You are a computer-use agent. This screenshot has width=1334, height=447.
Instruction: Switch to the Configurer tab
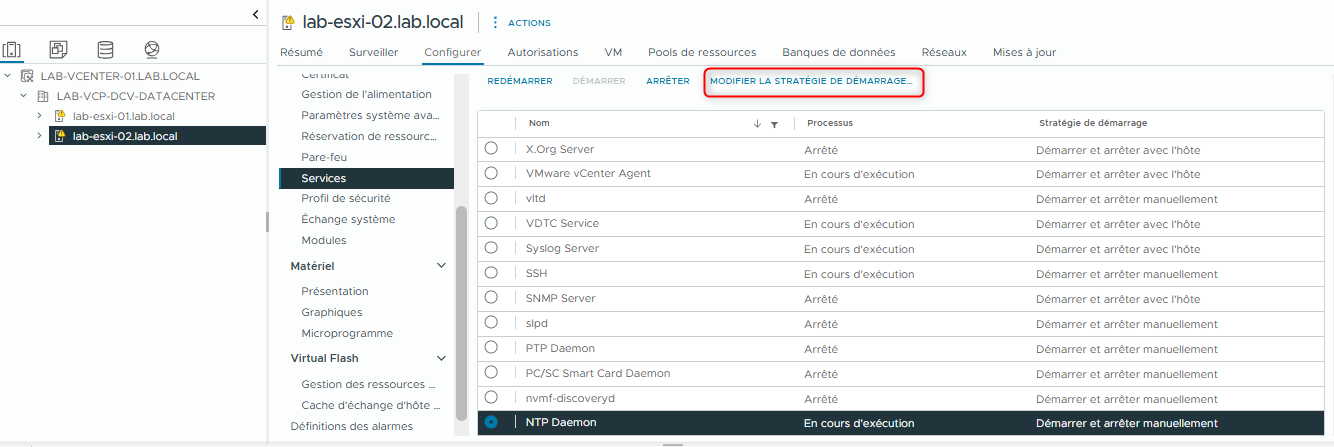pyautogui.click(x=453, y=52)
